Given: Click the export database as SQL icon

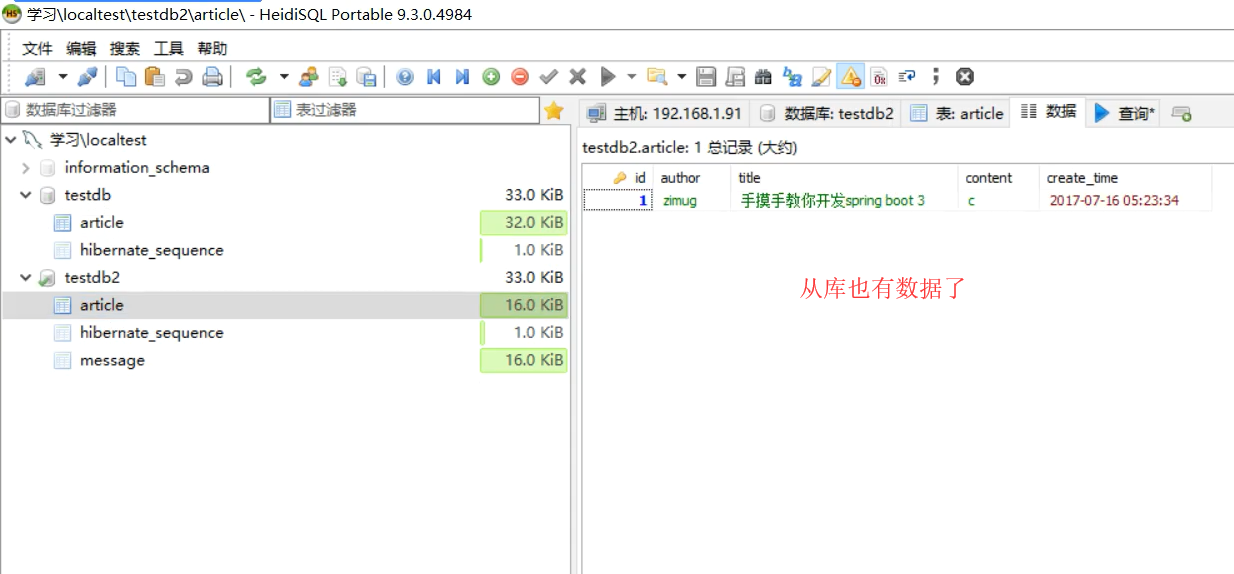Looking at the screenshot, I should pyautogui.click(x=366, y=77).
